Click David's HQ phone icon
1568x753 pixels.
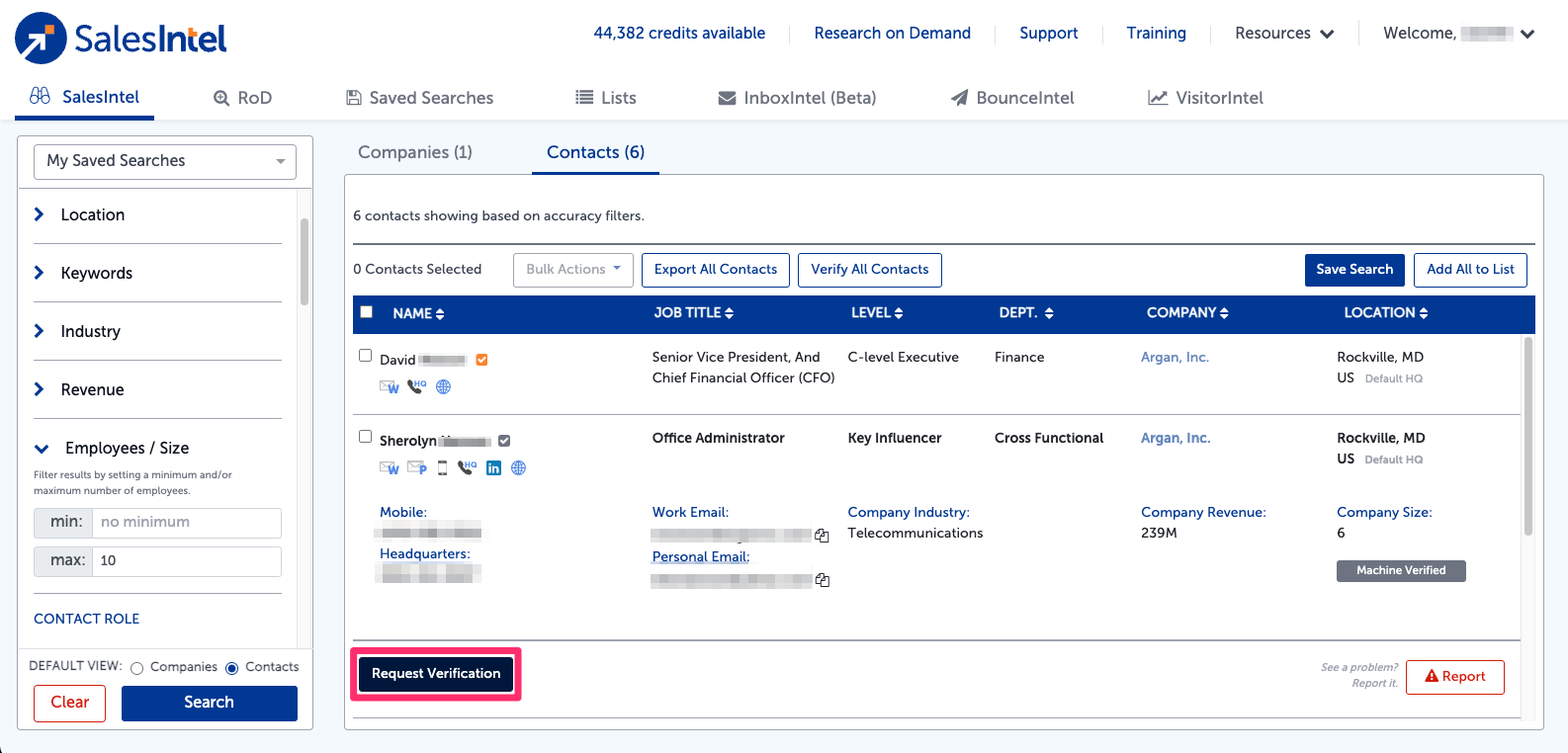pos(417,386)
